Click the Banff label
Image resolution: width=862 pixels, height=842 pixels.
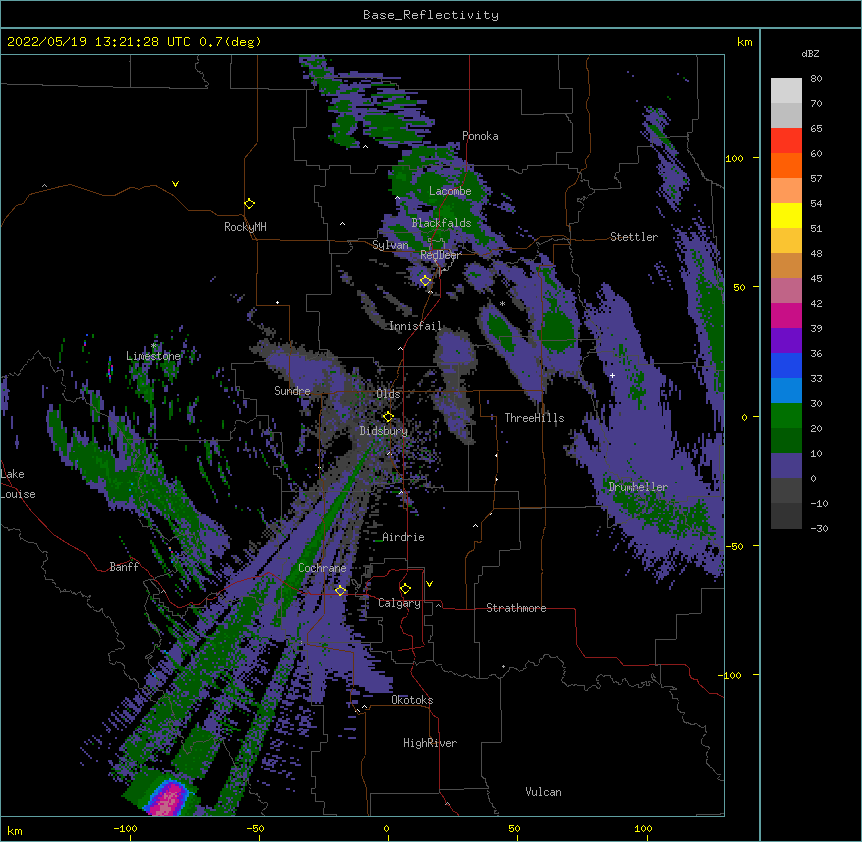coord(124,567)
